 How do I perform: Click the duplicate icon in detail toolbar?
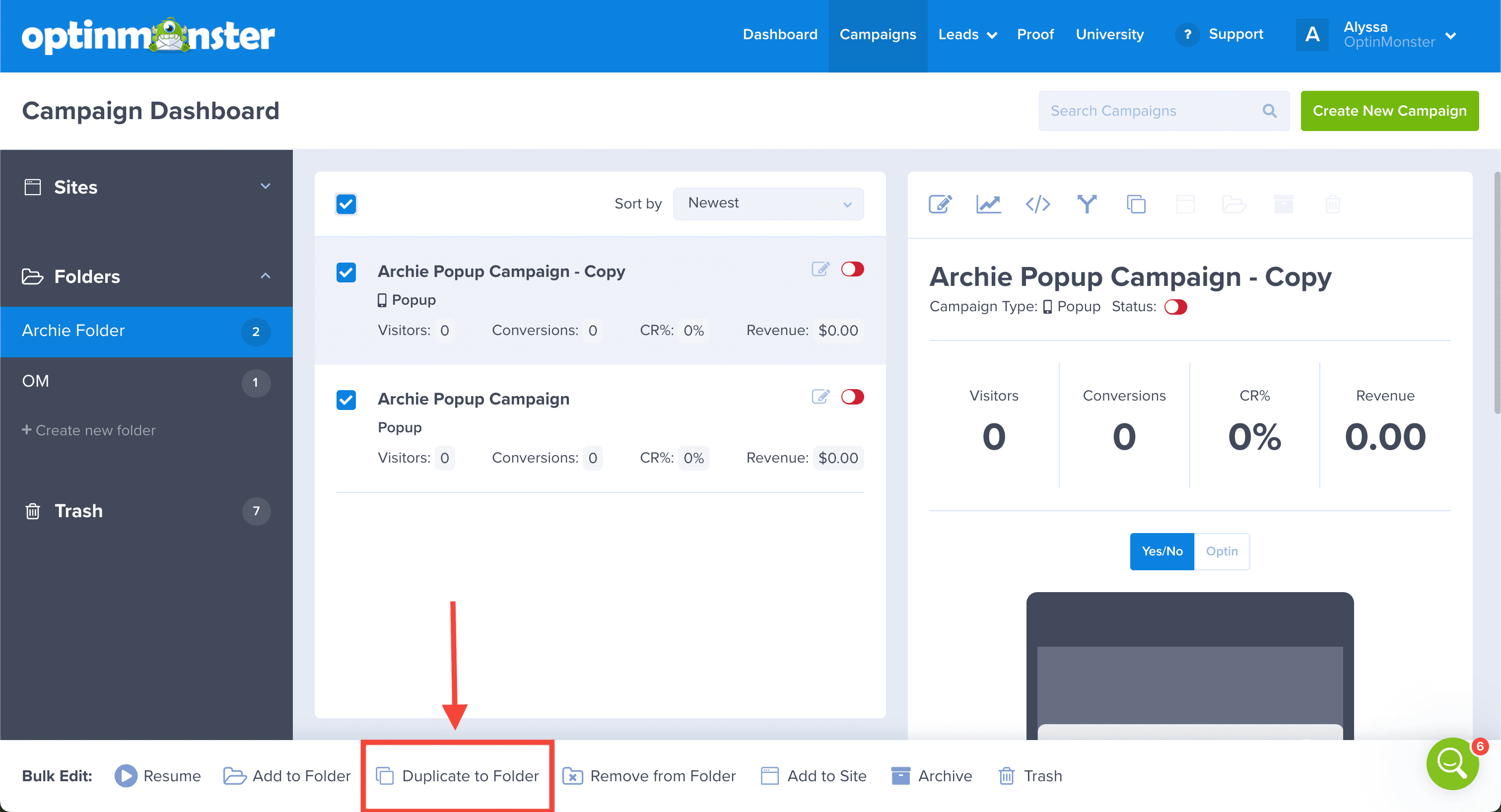[x=1136, y=204]
